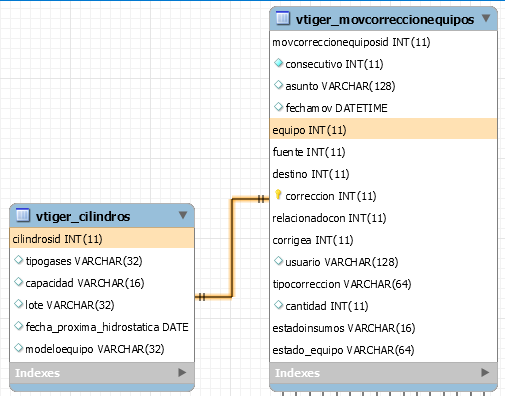Click the diamond icon next to asunto
This screenshot has height=396, width=505.
278,85
